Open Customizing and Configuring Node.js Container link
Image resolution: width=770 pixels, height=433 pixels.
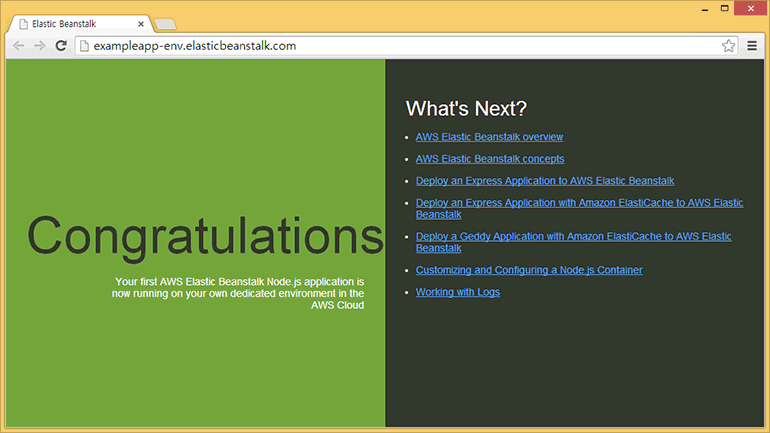point(529,270)
